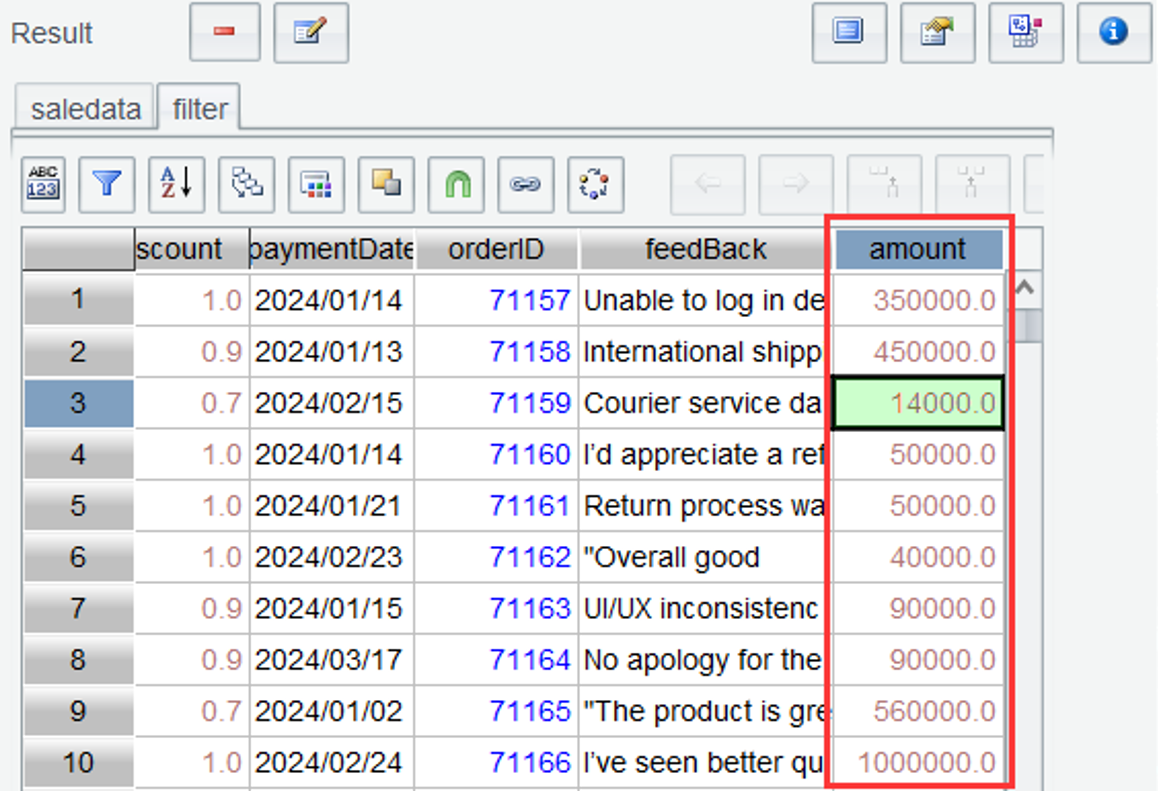Select the 14000.0 amount cell
Image resolution: width=1158 pixels, height=791 pixels.
(918, 403)
